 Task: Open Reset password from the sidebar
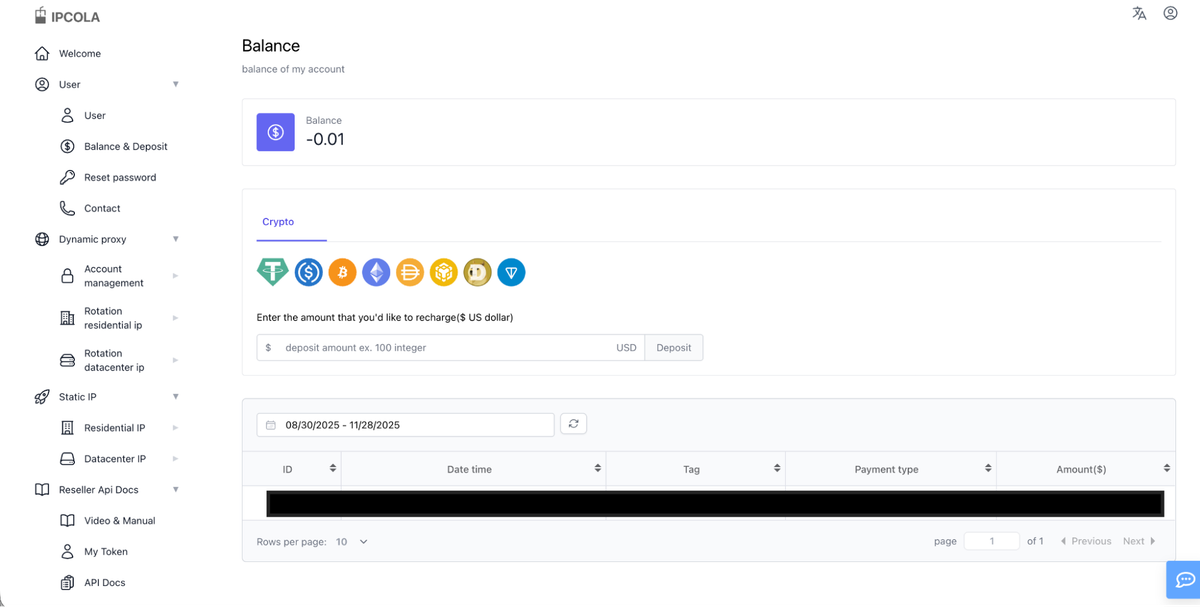tap(120, 177)
